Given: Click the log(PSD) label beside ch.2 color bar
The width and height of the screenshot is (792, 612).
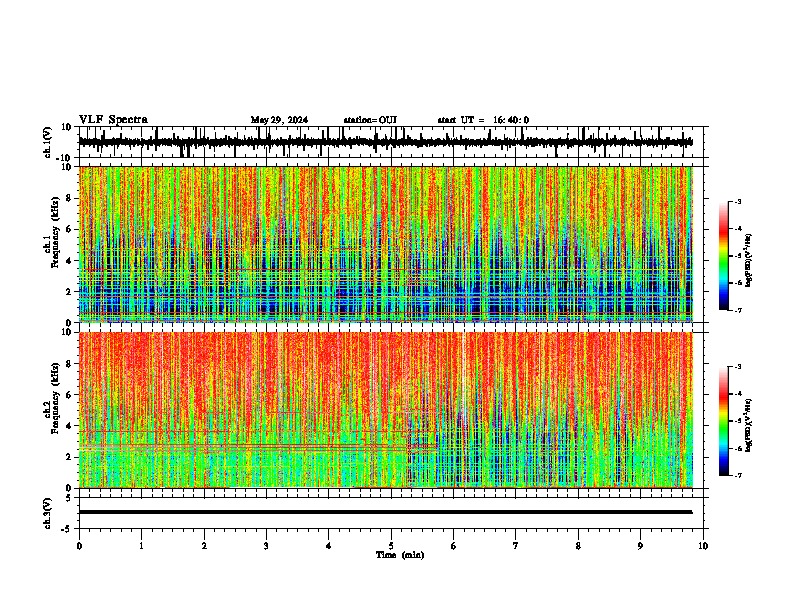Looking at the screenshot, I should 749,426.
